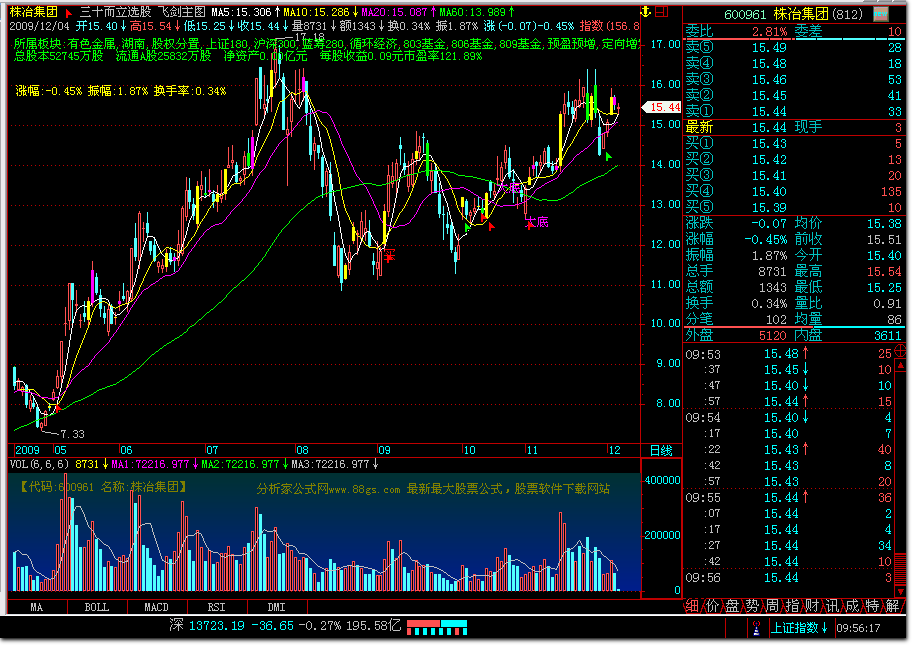
Task: Click the 卖底 signal marker on the chart
Action: [537, 222]
